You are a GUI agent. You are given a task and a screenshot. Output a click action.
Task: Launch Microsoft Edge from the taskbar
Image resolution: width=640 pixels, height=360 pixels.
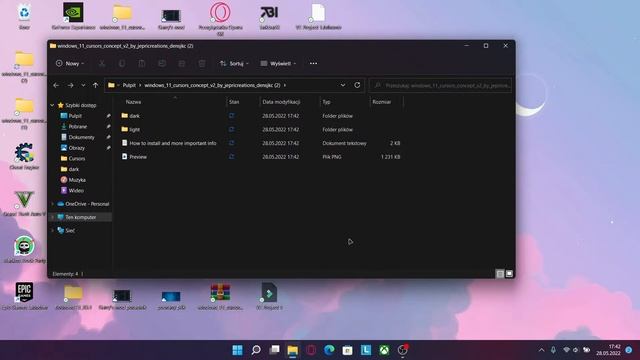pos(329,350)
